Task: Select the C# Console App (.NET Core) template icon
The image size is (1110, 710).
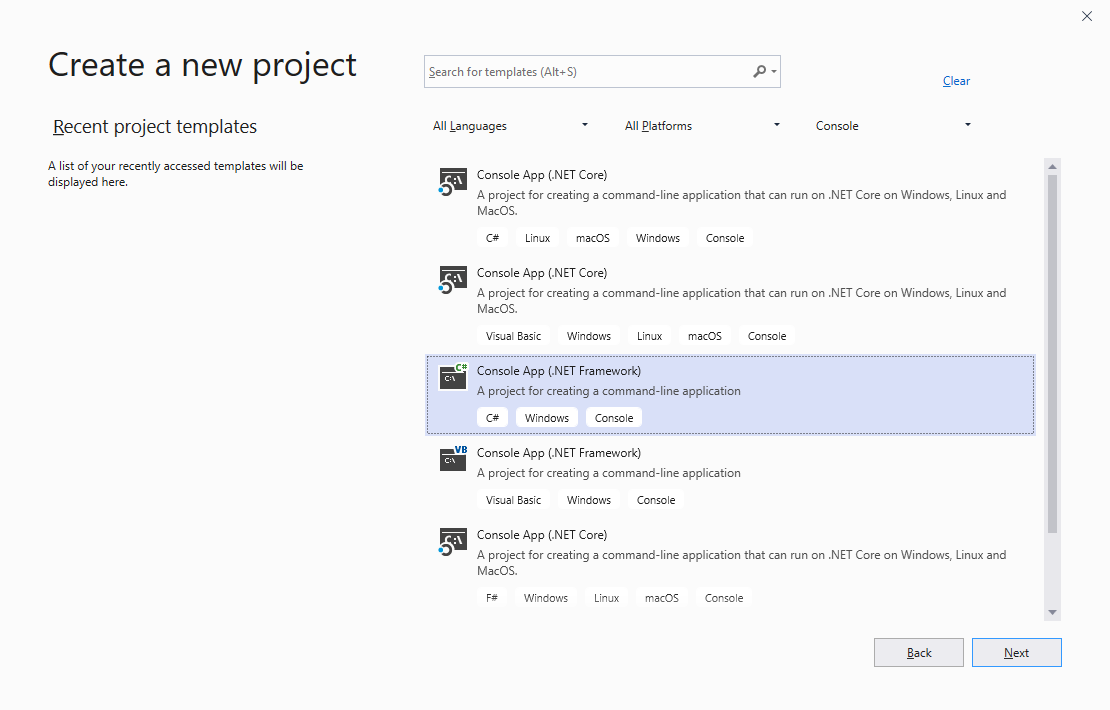Action: click(452, 180)
